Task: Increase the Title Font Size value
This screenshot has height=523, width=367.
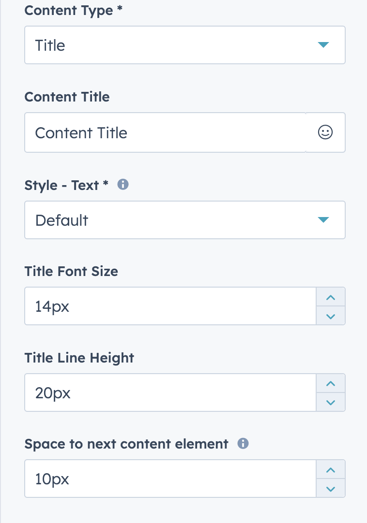Action: click(x=331, y=297)
